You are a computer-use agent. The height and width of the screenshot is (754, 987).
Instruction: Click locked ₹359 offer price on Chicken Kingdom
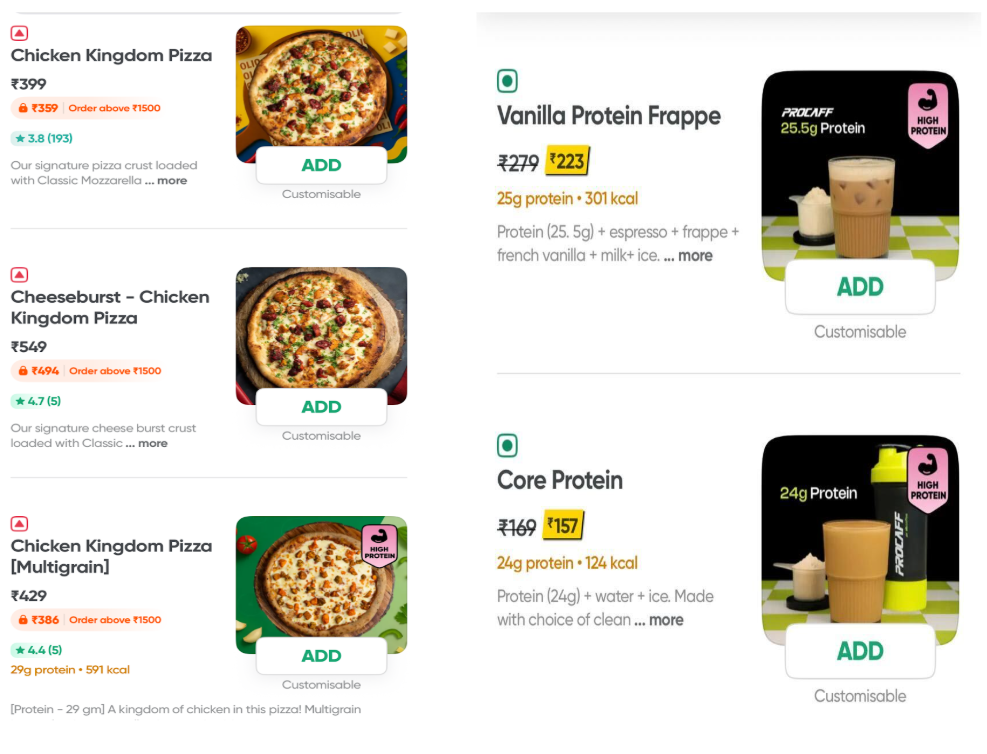click(39, 108)
